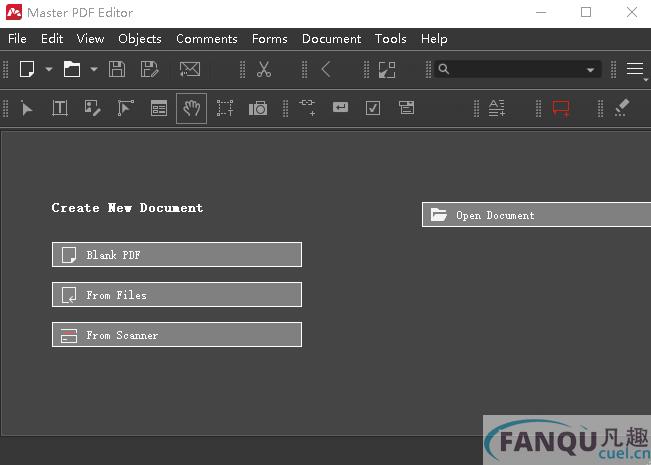Click the Send by email envelope icon

[x=190, y=69]
